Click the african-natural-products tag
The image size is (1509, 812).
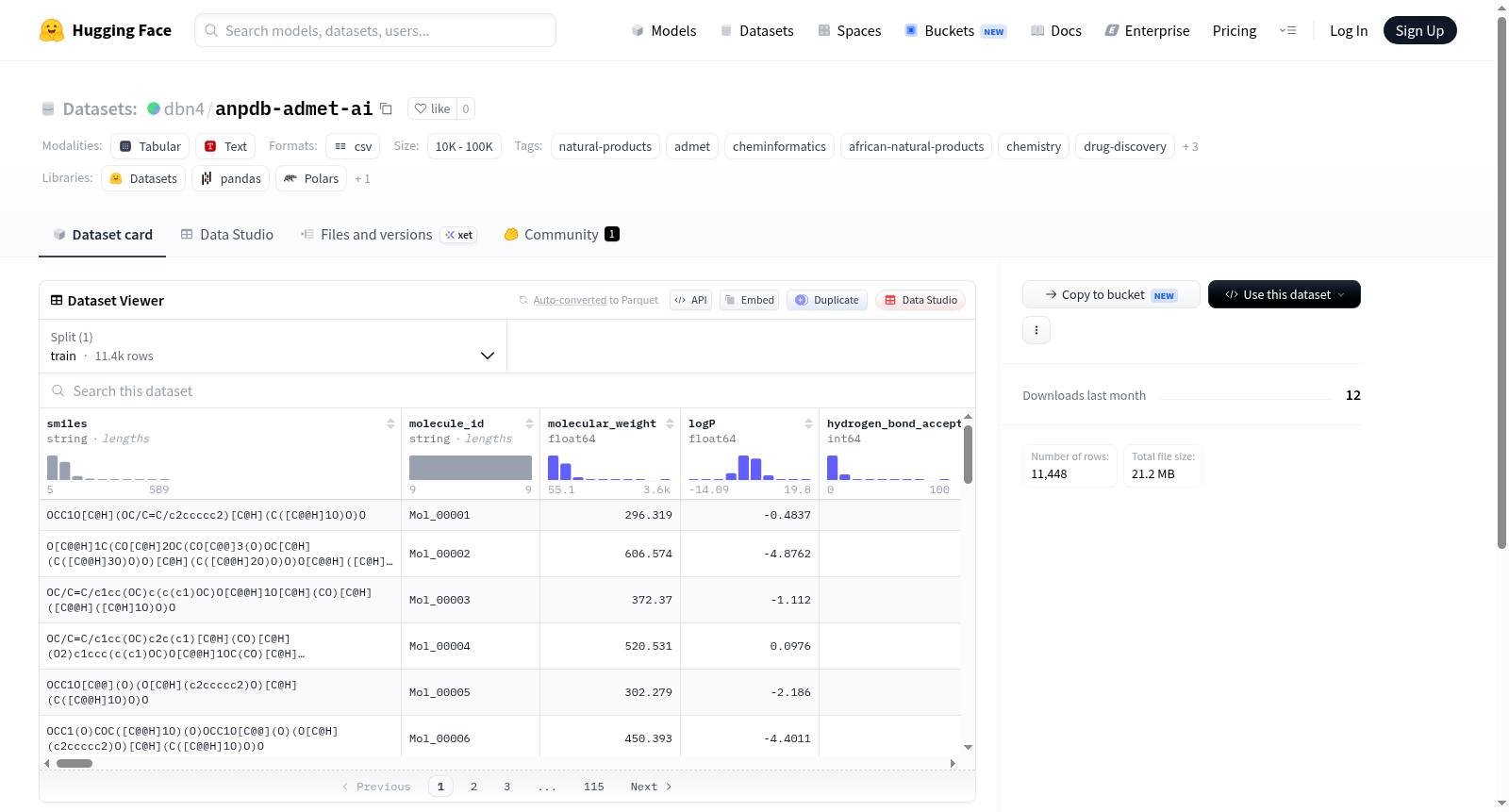pyautogui.click(x=916, y=146)
